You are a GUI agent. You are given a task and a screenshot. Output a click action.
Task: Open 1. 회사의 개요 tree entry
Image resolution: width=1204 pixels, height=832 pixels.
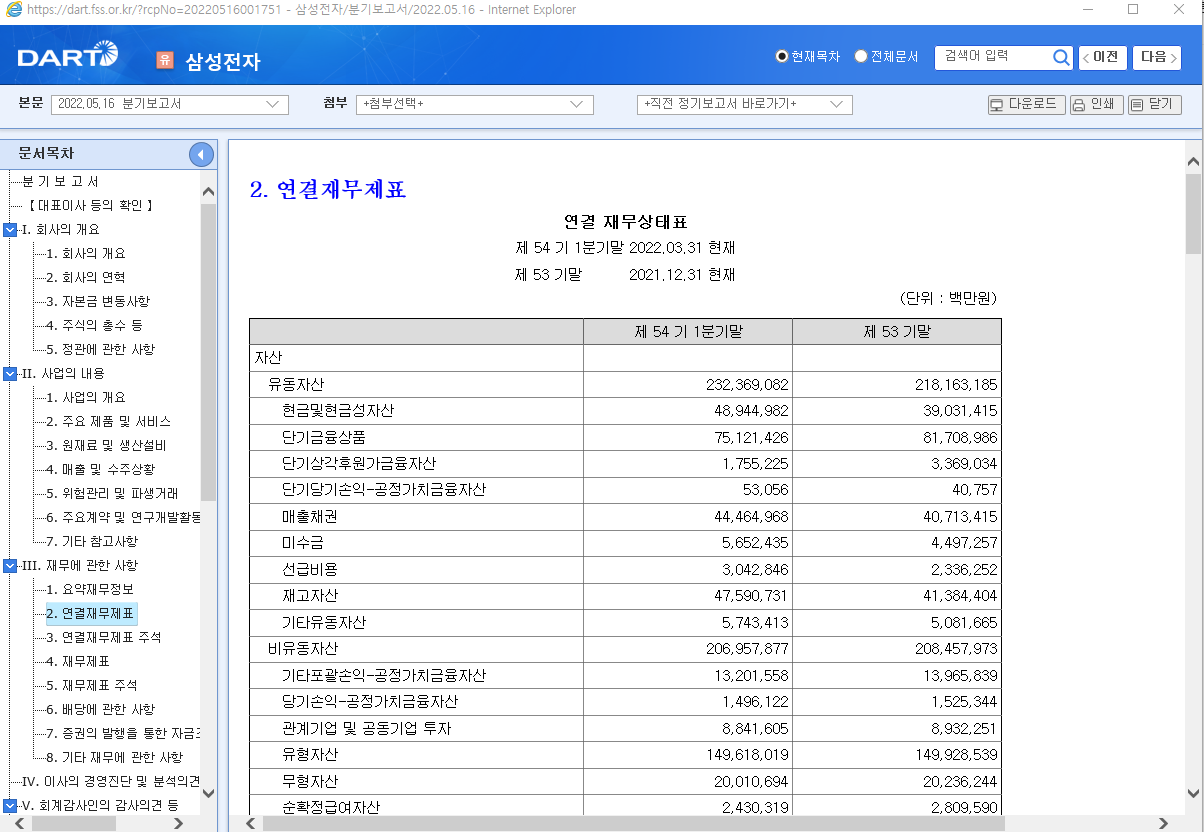(86, 254)
